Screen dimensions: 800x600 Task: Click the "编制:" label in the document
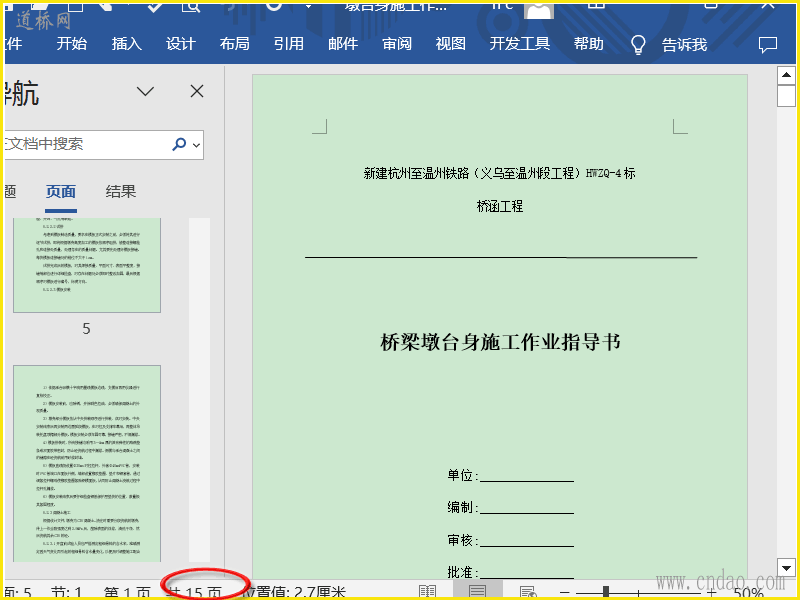coord(463,507)
